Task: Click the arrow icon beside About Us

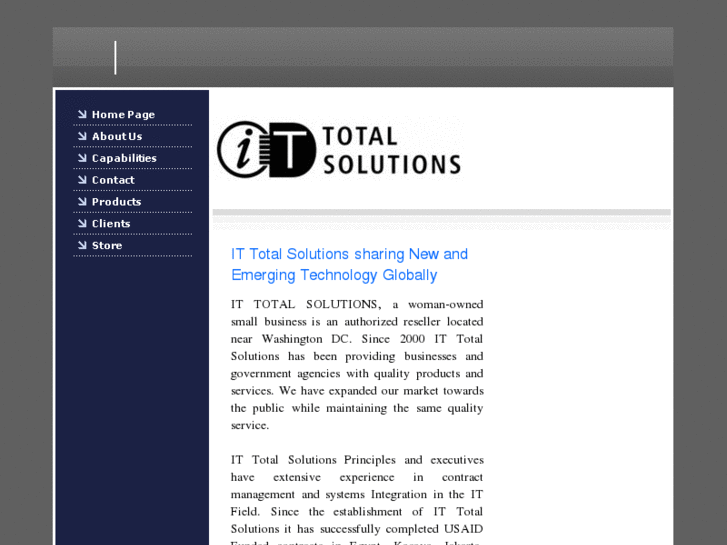Action: click(x=82, y=136)
